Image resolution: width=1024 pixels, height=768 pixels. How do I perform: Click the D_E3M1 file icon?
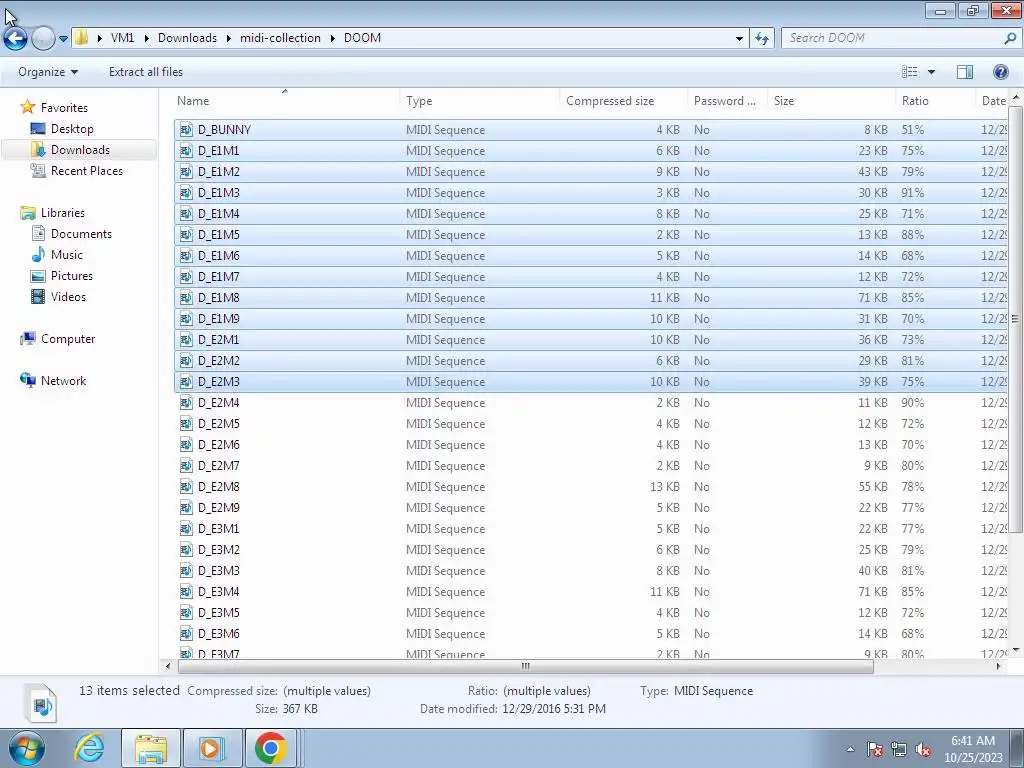point(186,528)
